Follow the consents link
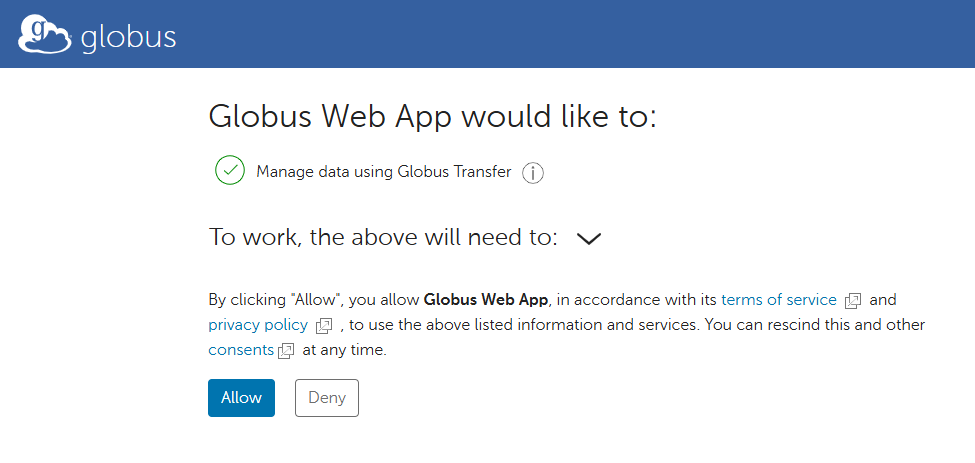The width and height of the screenshot is (975, 463). [241, 350]
